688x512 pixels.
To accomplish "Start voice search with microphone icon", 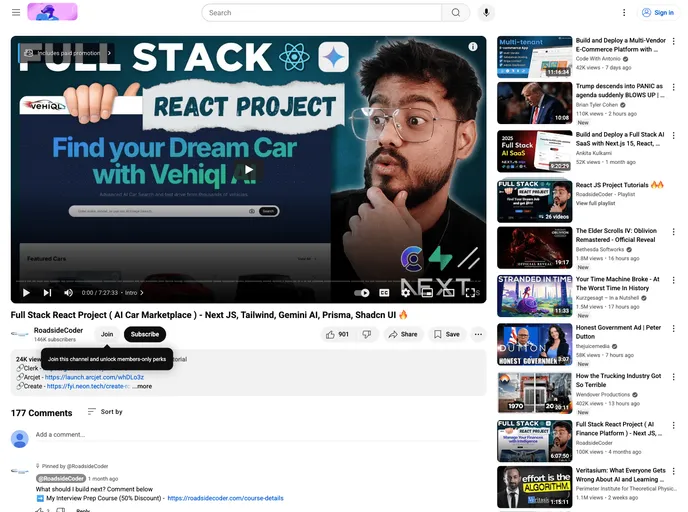I will pos(486,13).
